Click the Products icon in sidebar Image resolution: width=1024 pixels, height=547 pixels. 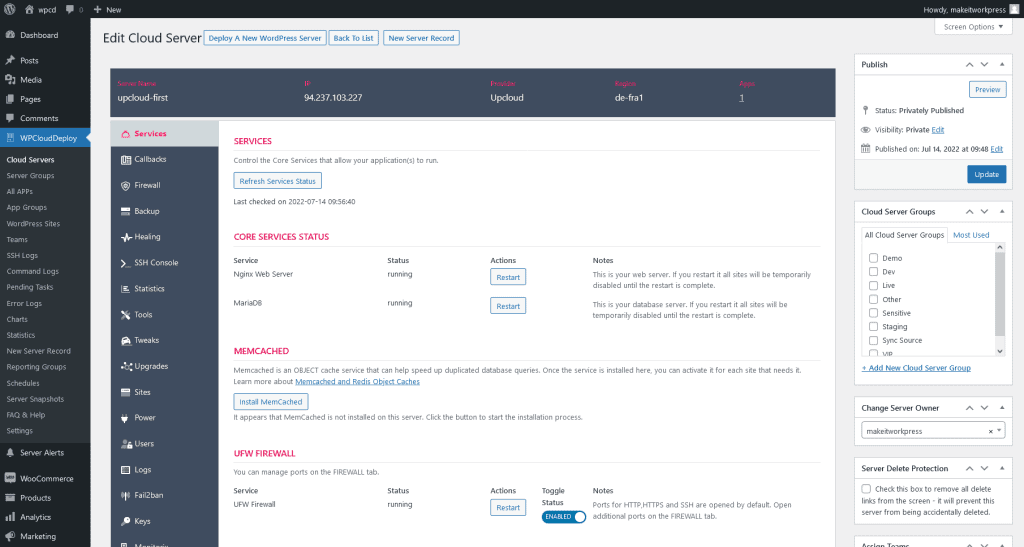[10, 497]
